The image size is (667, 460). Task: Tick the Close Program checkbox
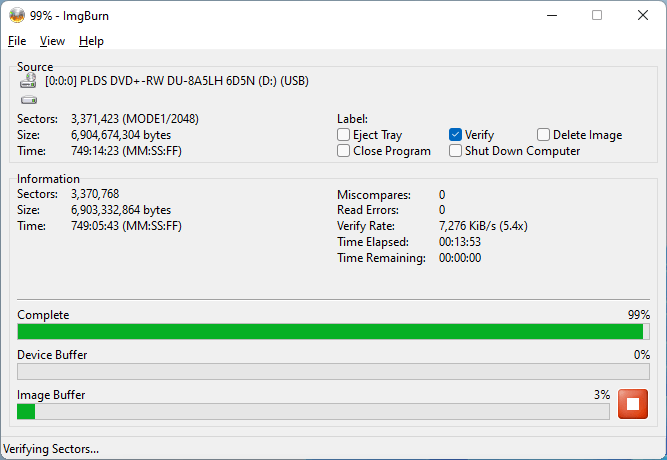tap(344, 151)
